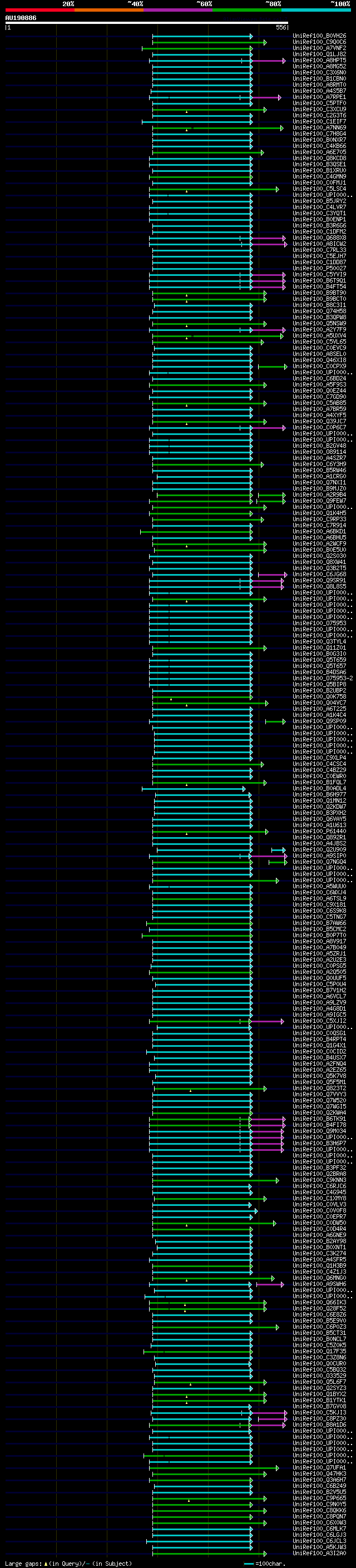
Task: Click the purple alignment bar for A8HPT5
Action: 268,61
